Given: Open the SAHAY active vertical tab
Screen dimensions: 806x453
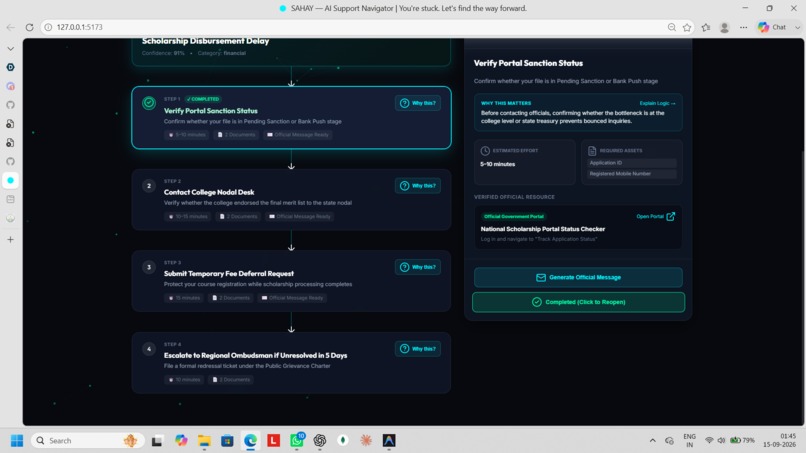Looking at the screenshot, I should [x=10, y=180].
